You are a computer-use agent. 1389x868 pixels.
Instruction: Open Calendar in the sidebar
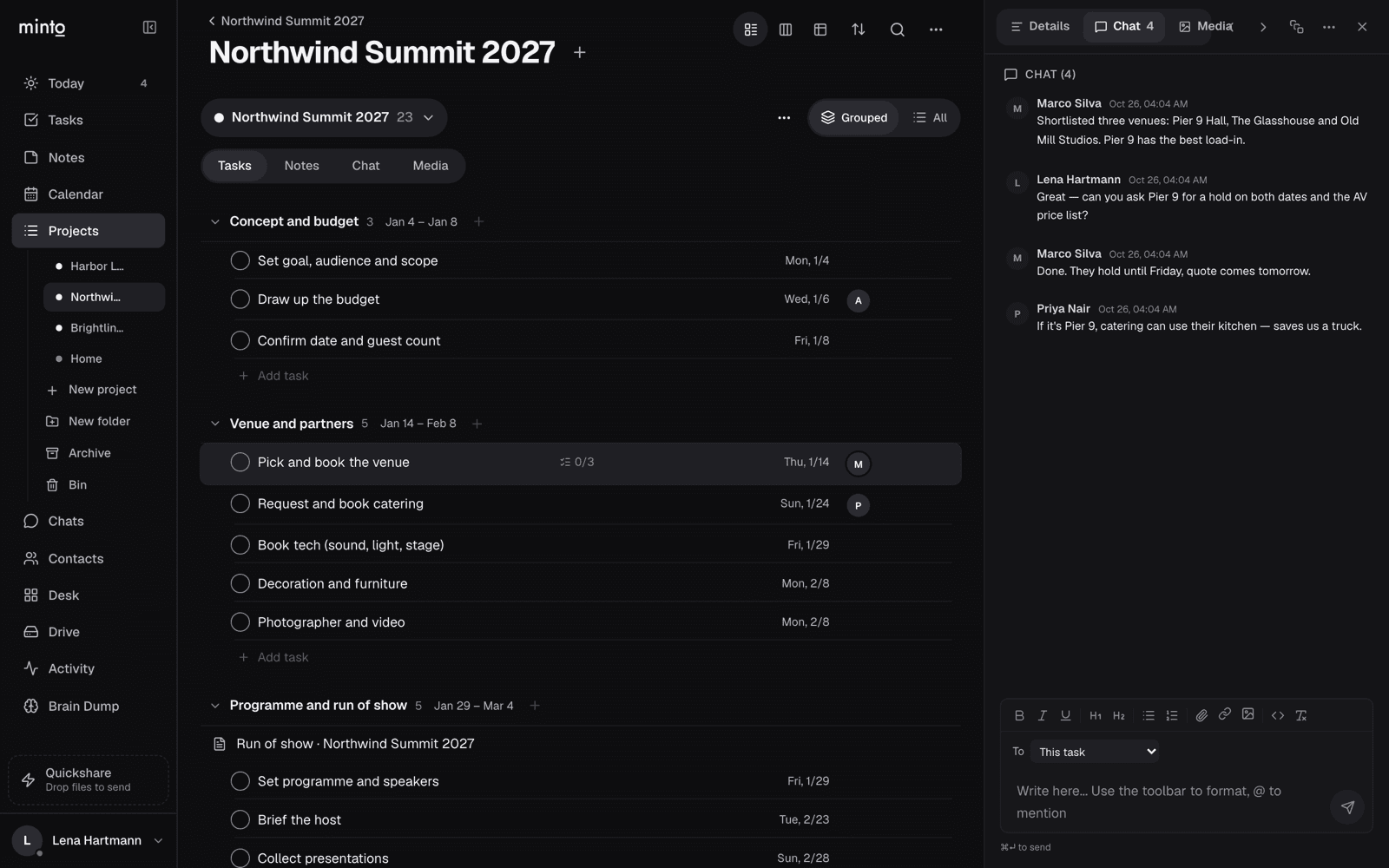pos(89,194)
